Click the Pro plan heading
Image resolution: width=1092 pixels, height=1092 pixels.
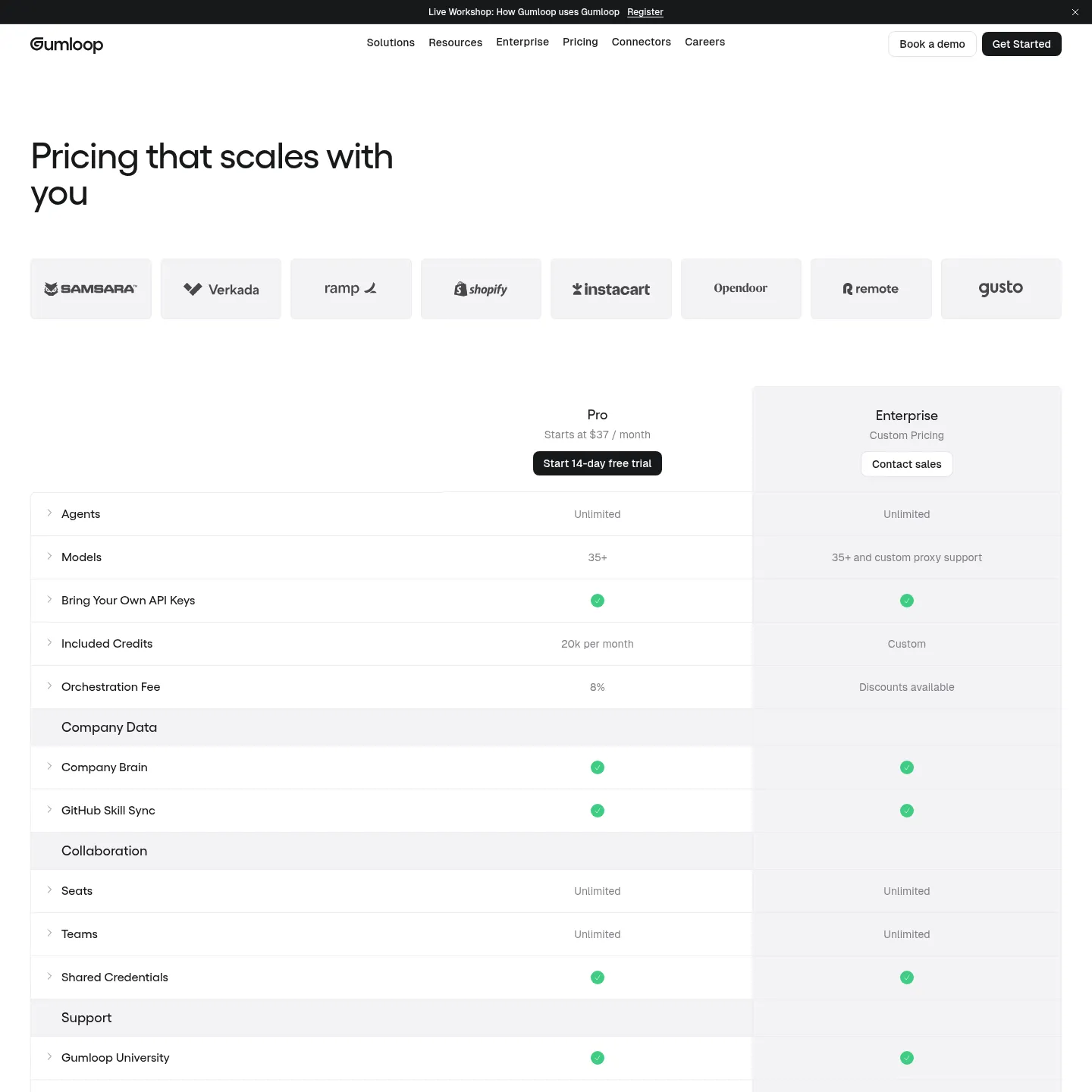[598, 415]
